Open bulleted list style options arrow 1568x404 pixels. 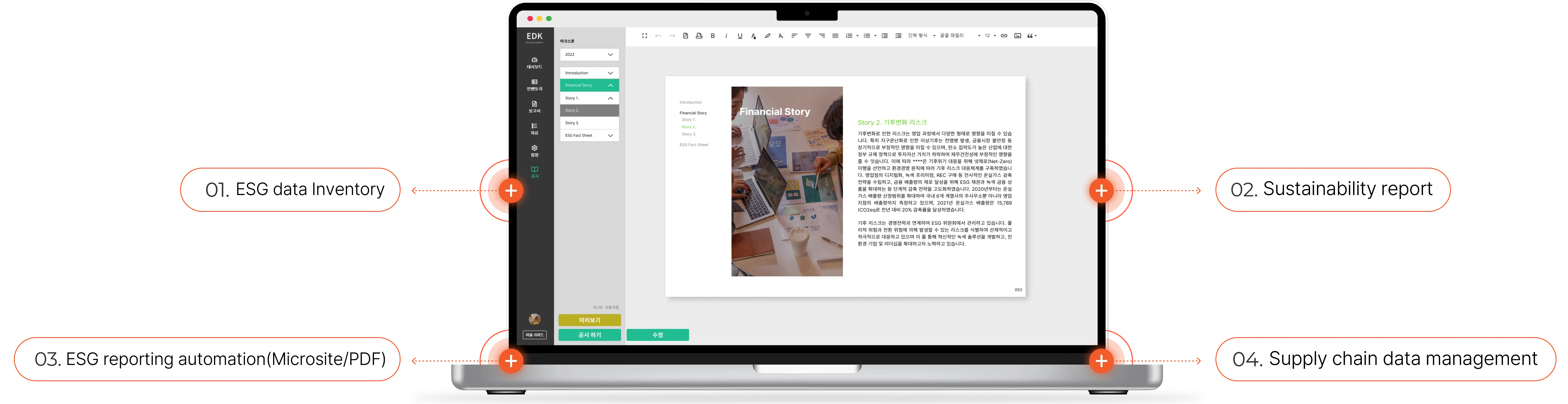(875, 36)
